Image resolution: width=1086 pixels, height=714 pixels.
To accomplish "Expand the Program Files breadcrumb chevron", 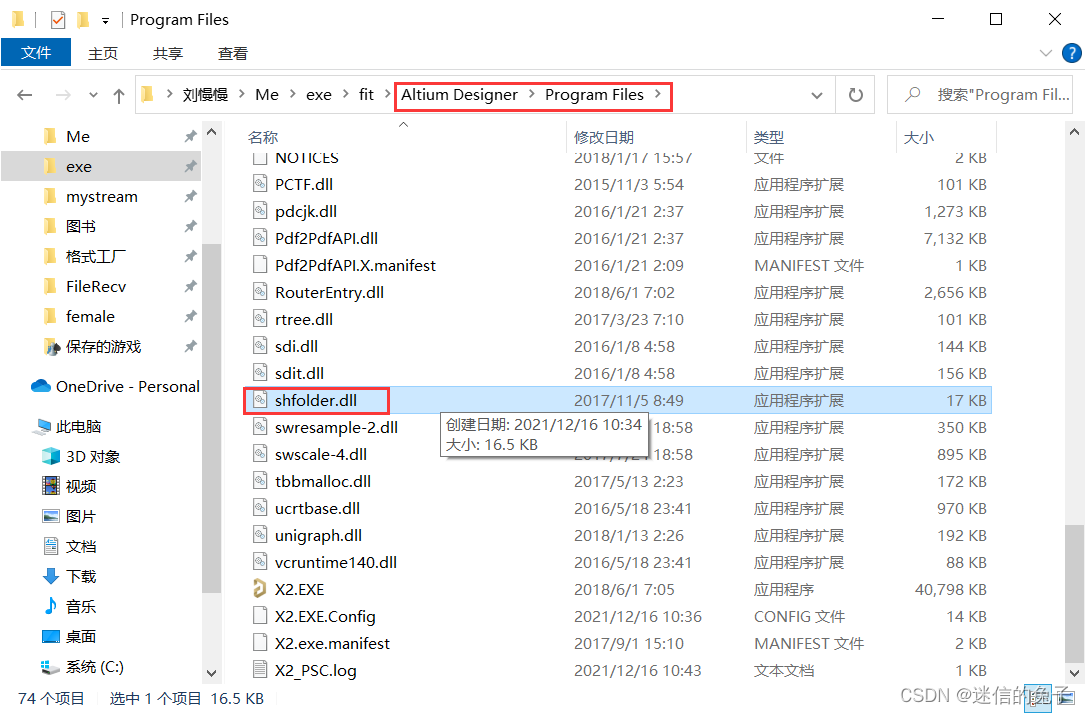I will pyautogui.click(x=657, y=95).
